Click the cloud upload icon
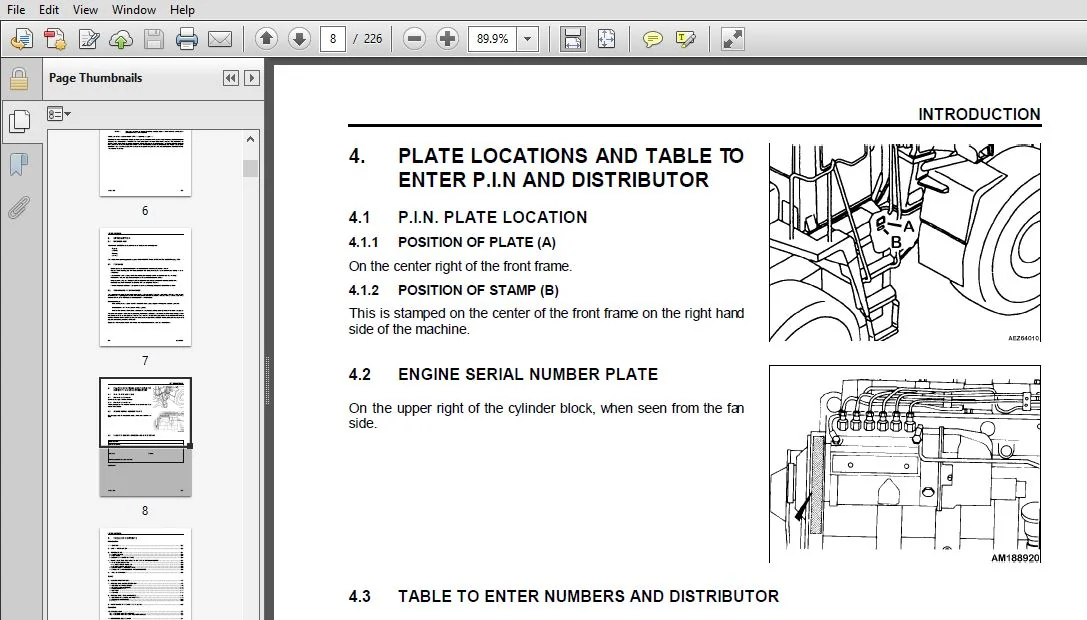Image resolution: width=1087 pixels, height=620 pixels. click(121, 39)
